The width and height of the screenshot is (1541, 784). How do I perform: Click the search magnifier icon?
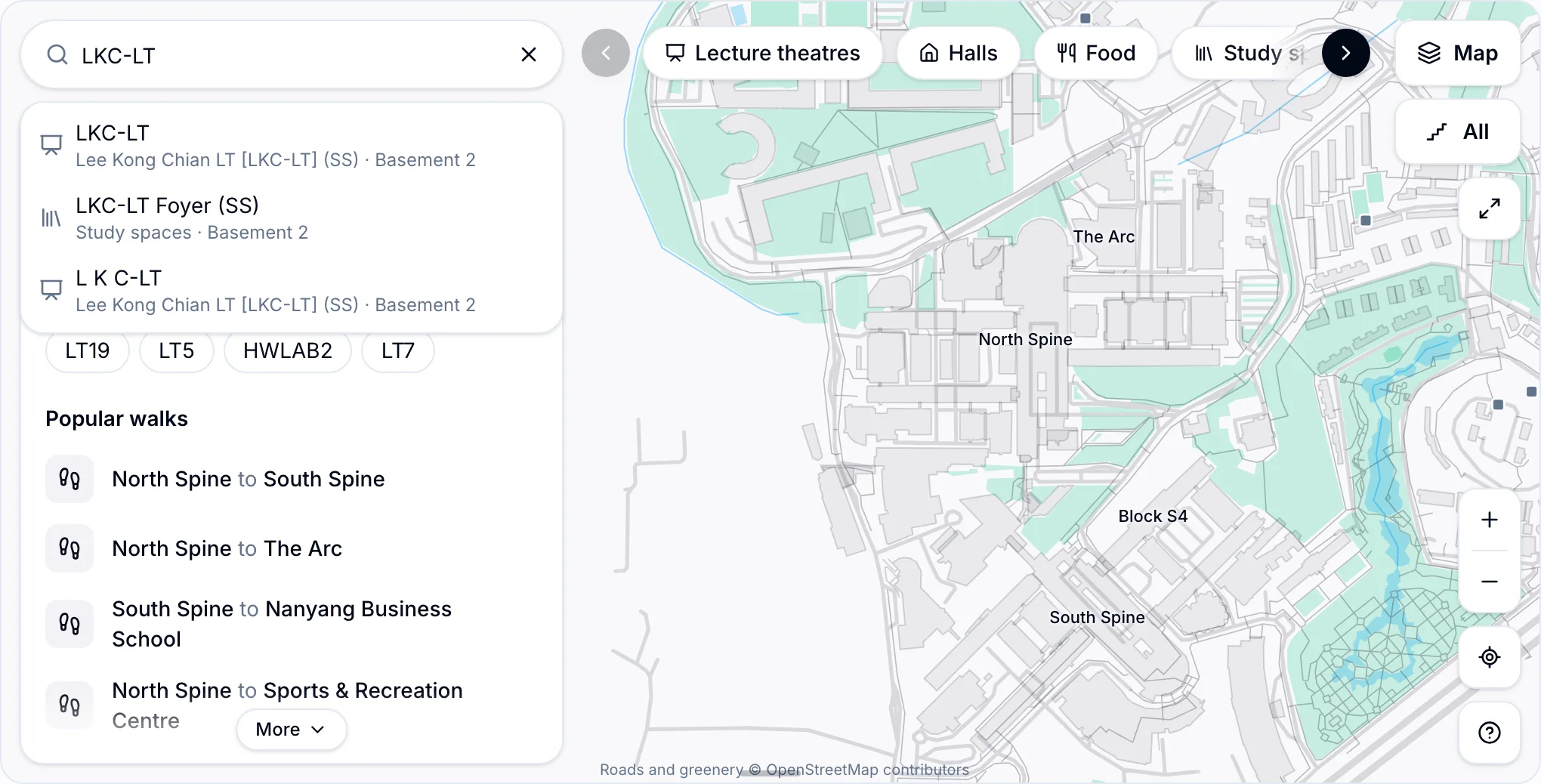click(x=57, y=54)
